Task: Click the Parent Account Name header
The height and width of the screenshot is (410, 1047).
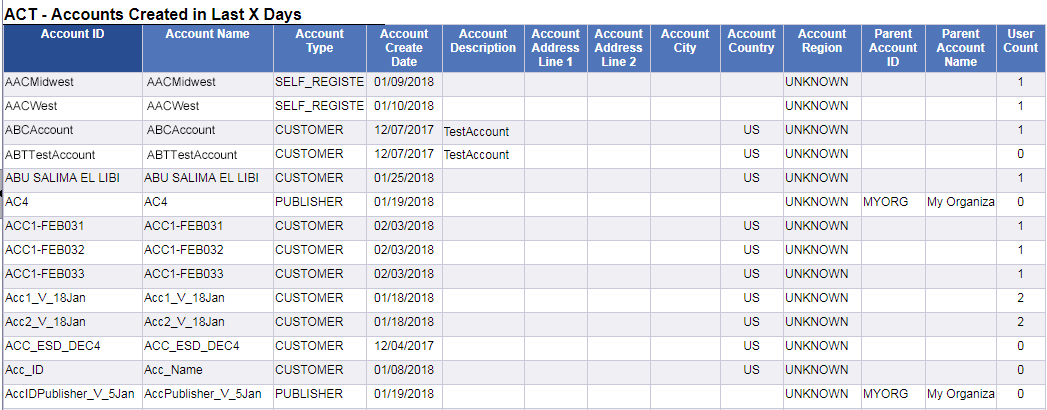Action: [x=961, y=48]
